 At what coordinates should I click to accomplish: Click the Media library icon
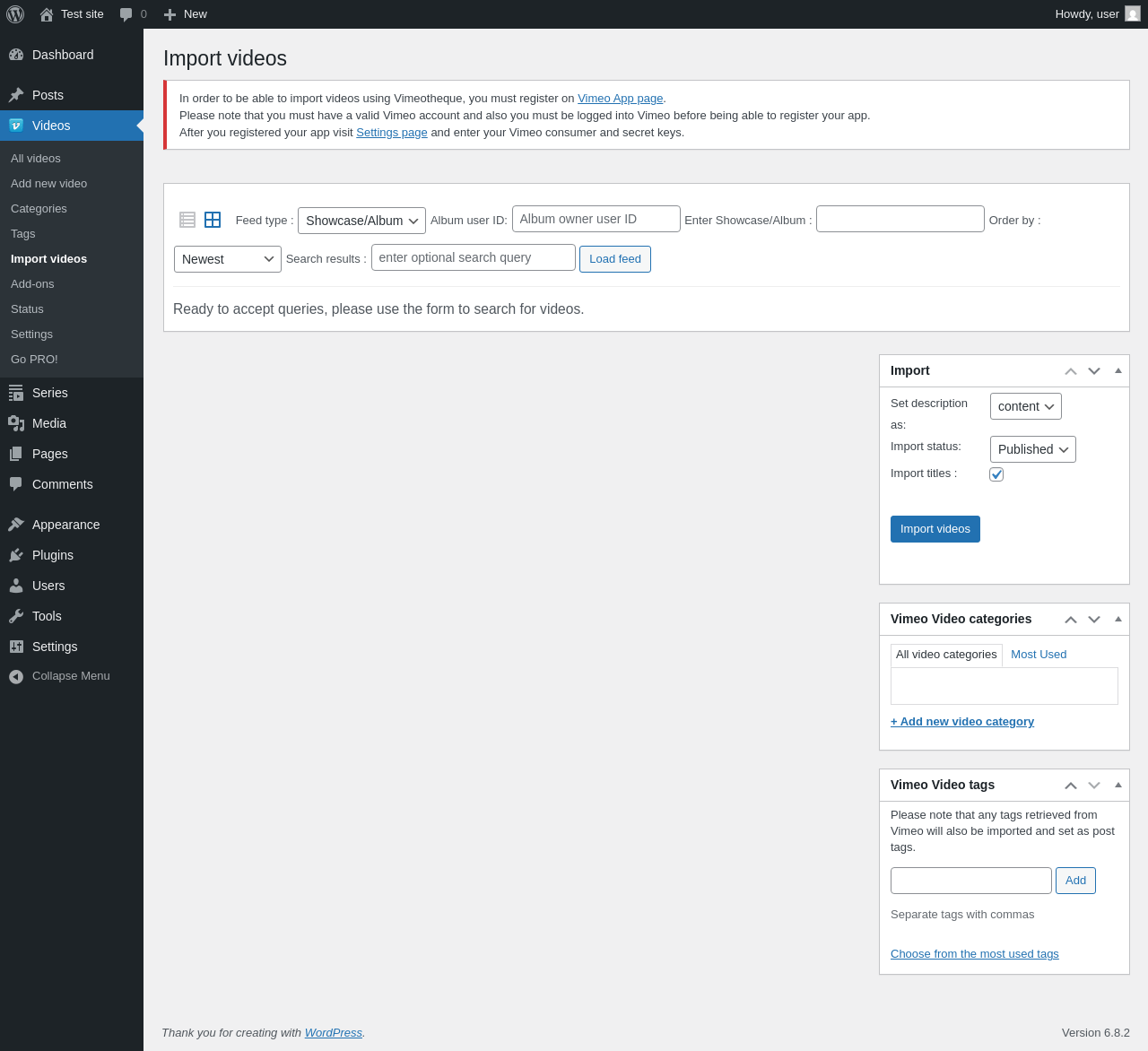click(16, 423)
